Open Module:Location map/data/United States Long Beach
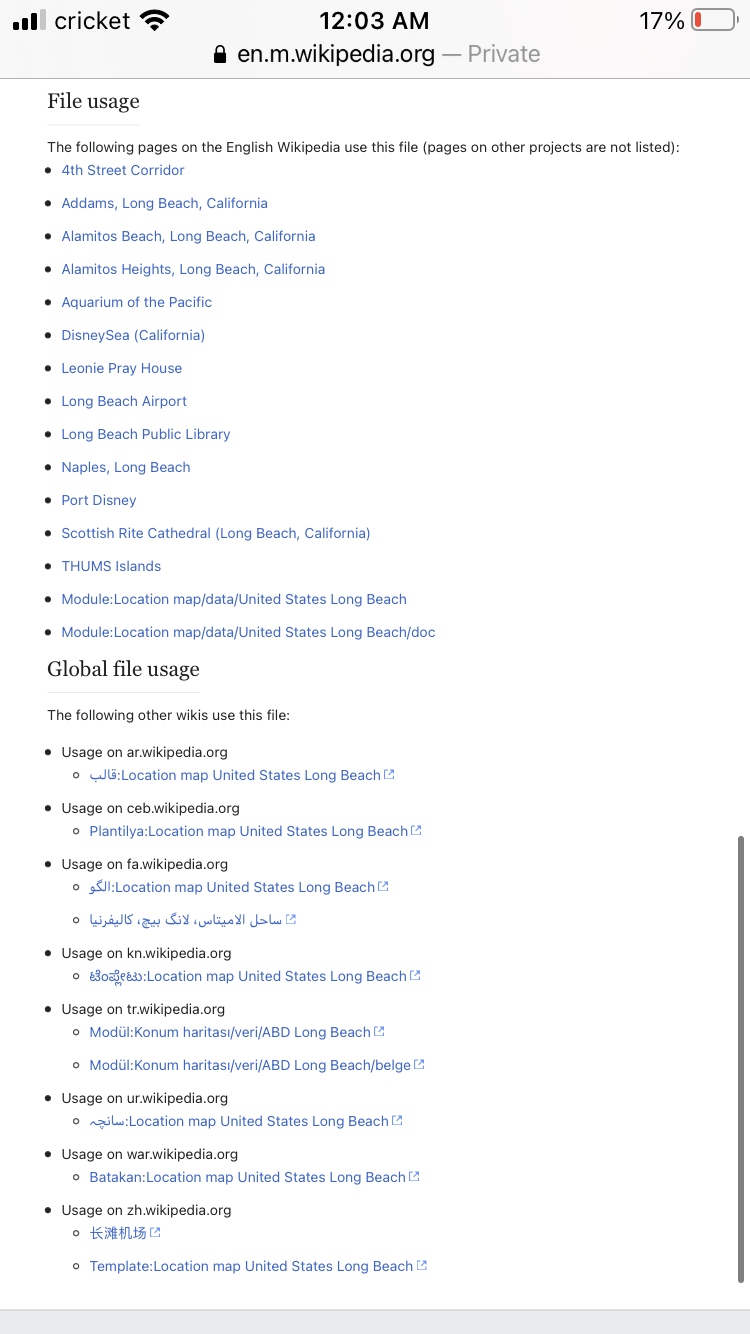The height and width of the screenshot is (1334, 750). pos(234,599)
